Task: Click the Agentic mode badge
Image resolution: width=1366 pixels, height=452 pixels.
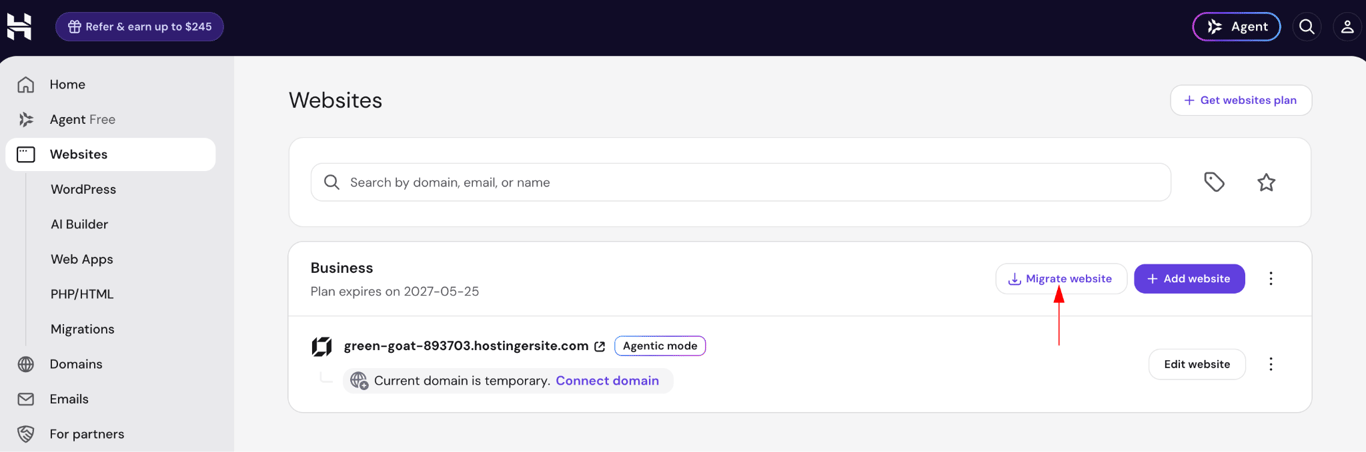Action: tap(660, 346)
